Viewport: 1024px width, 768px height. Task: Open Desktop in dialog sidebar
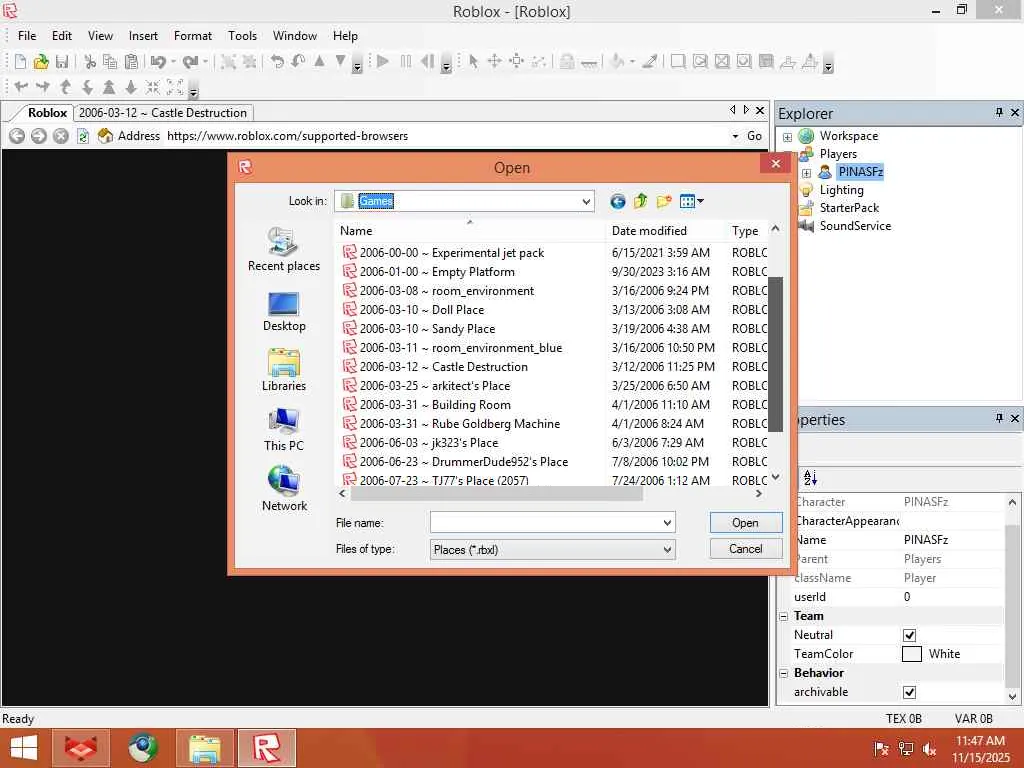pos(284,312)
